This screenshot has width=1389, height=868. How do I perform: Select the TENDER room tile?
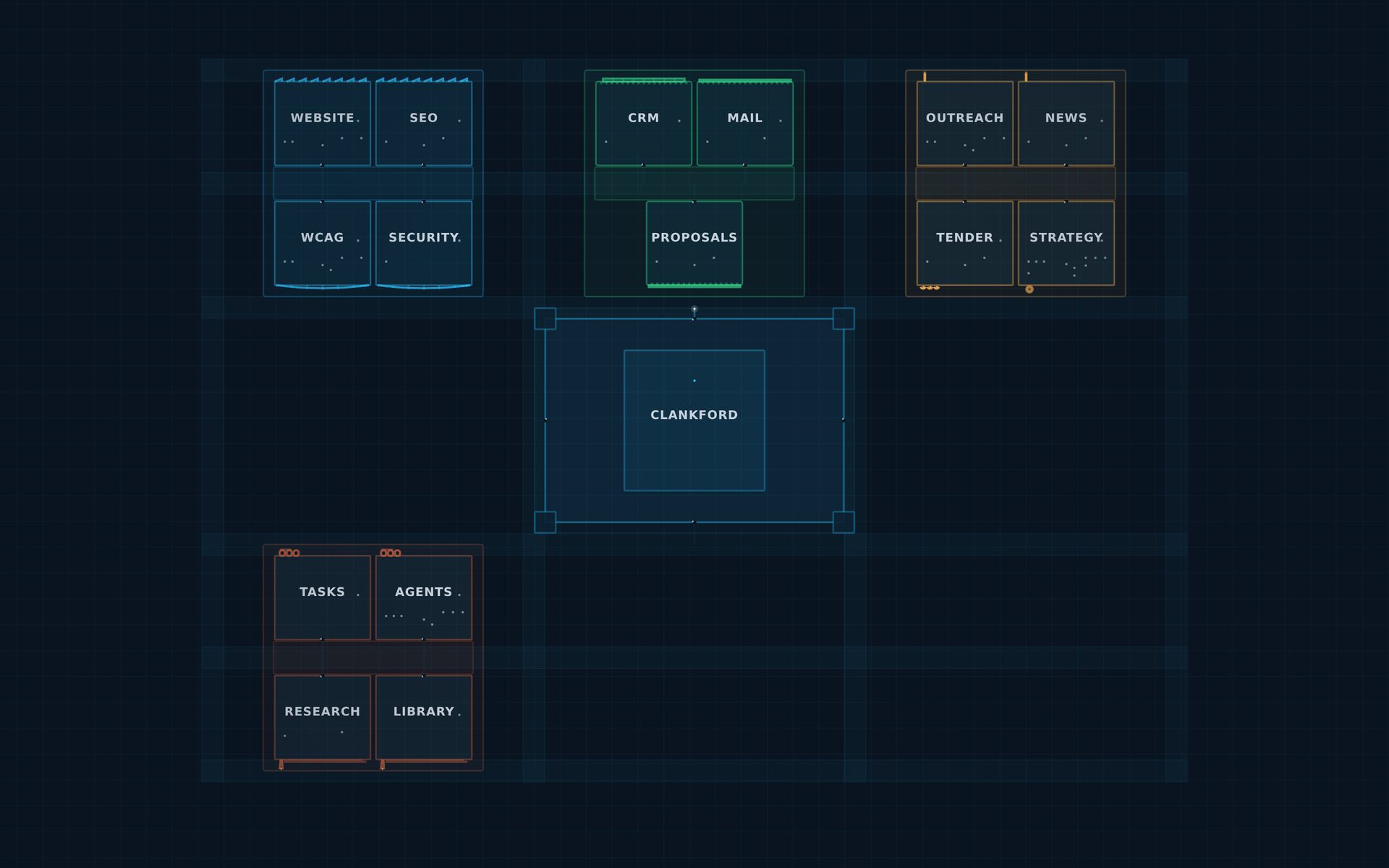coord(965,243)
